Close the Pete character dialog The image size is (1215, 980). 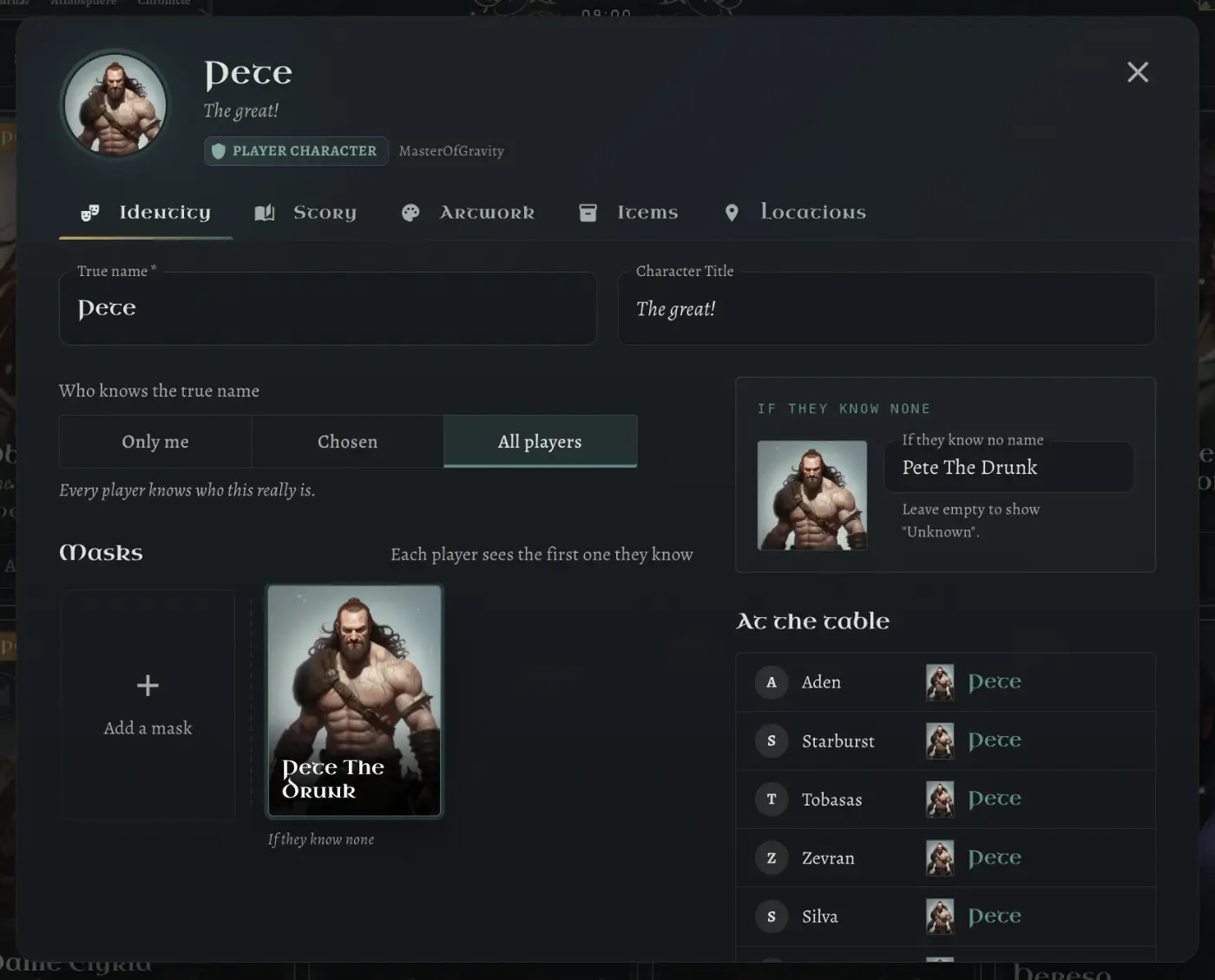click(x=1137, y=72)
